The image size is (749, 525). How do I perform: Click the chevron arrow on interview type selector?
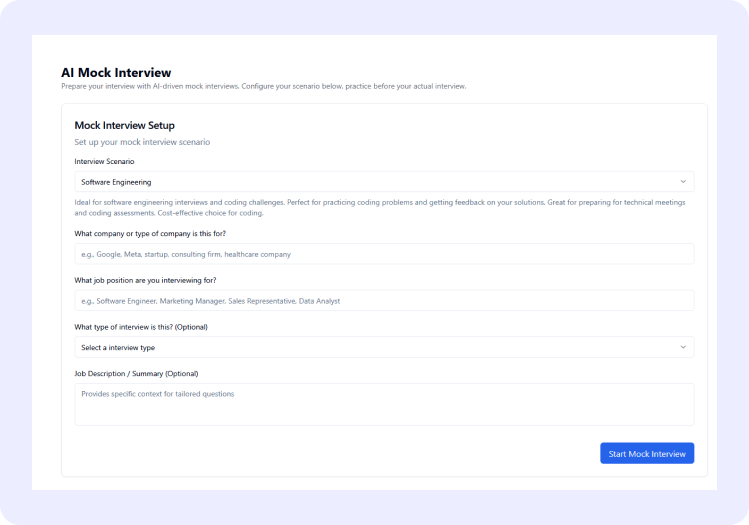coord(683,347)
